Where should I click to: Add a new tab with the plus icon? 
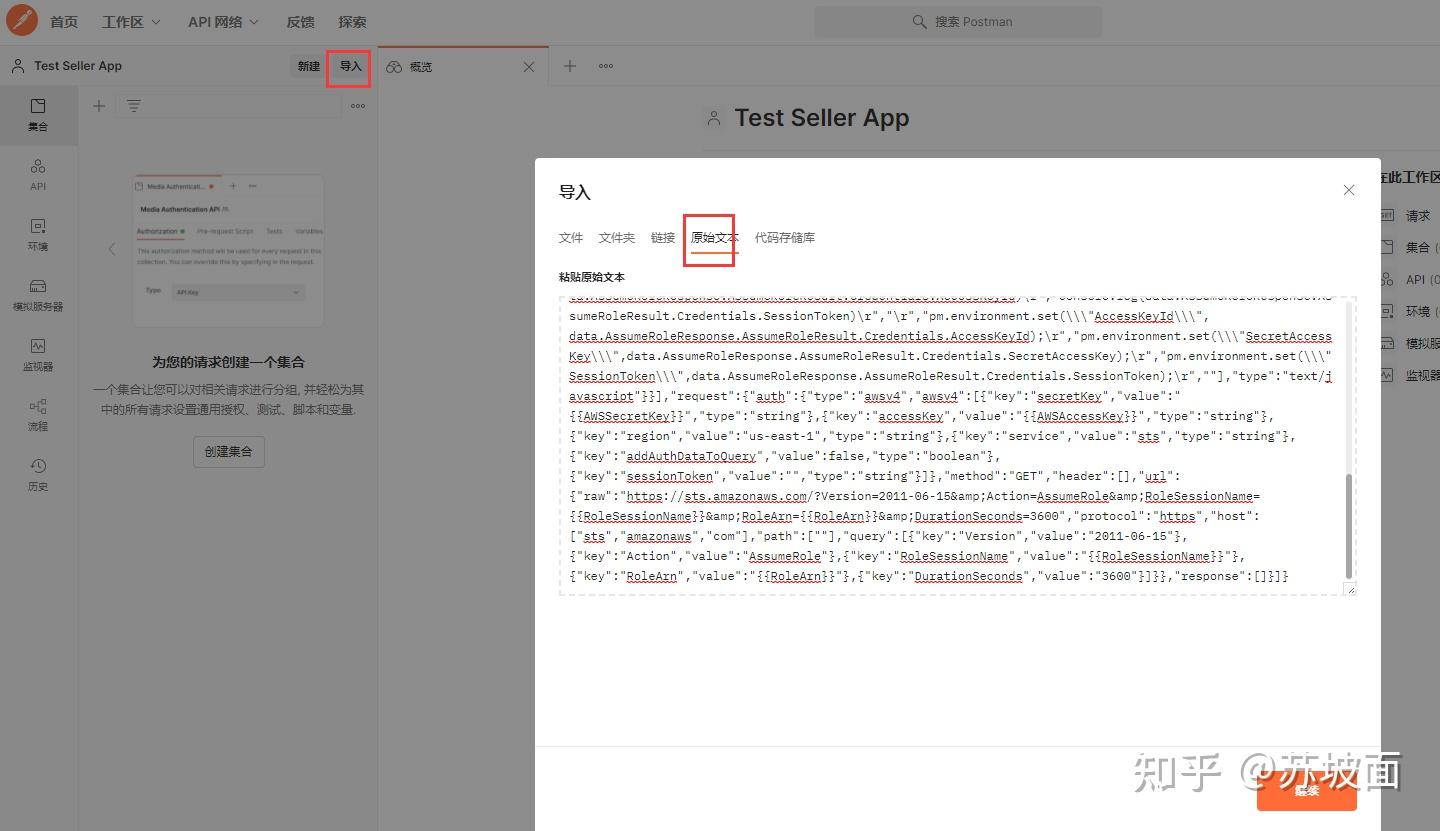click(x=570, y=66)
